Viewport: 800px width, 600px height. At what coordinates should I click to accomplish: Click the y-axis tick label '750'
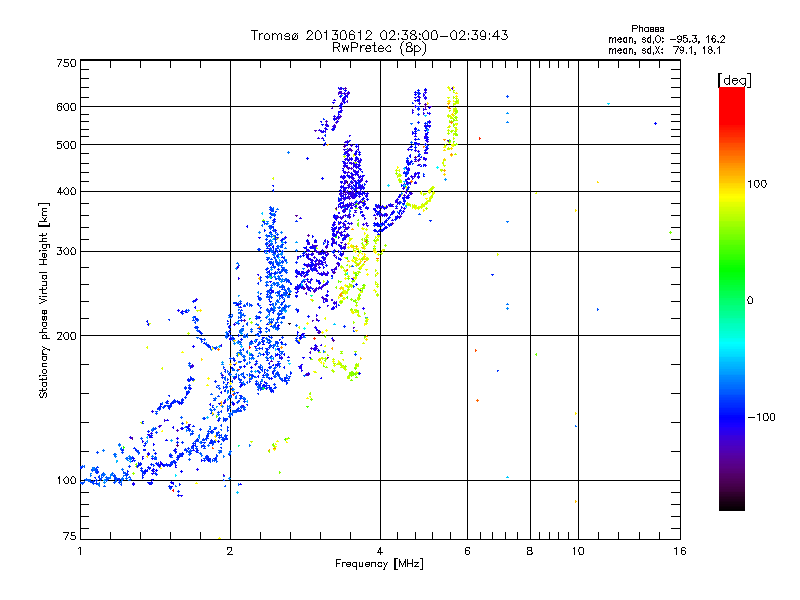pos(66,63)
